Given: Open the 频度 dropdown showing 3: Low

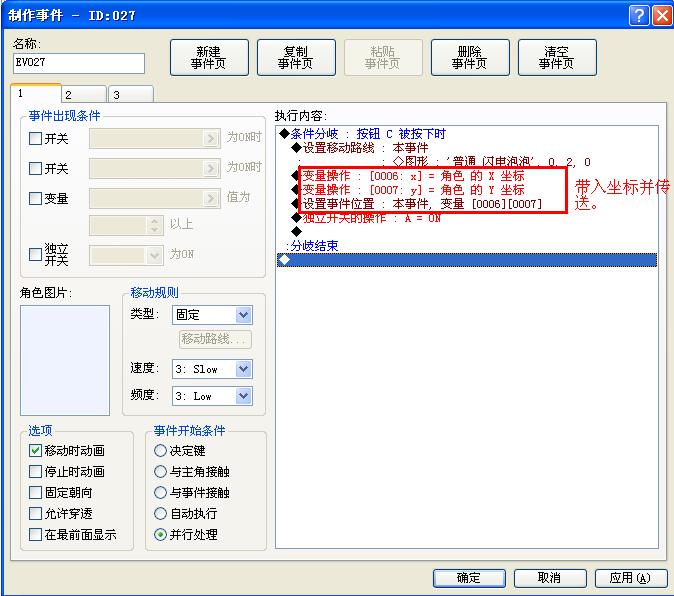Looking at the screenshot, I should (212, 396).
